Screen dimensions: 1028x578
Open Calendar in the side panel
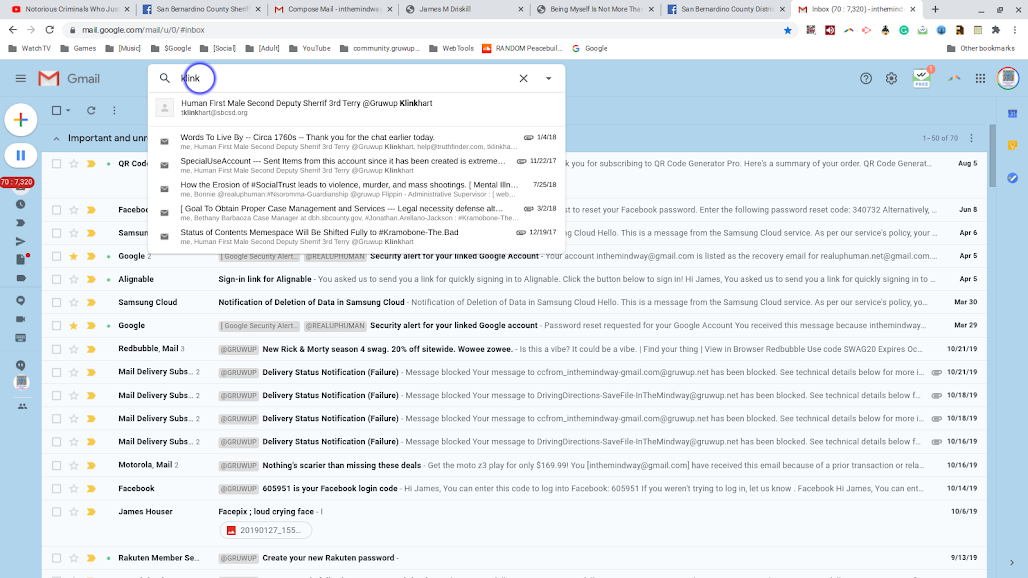point(1012,114)
